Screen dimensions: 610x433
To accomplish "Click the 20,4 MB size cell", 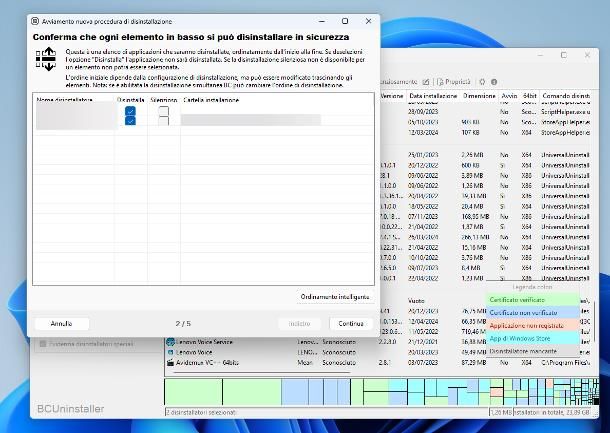I will tap(472, 207).
